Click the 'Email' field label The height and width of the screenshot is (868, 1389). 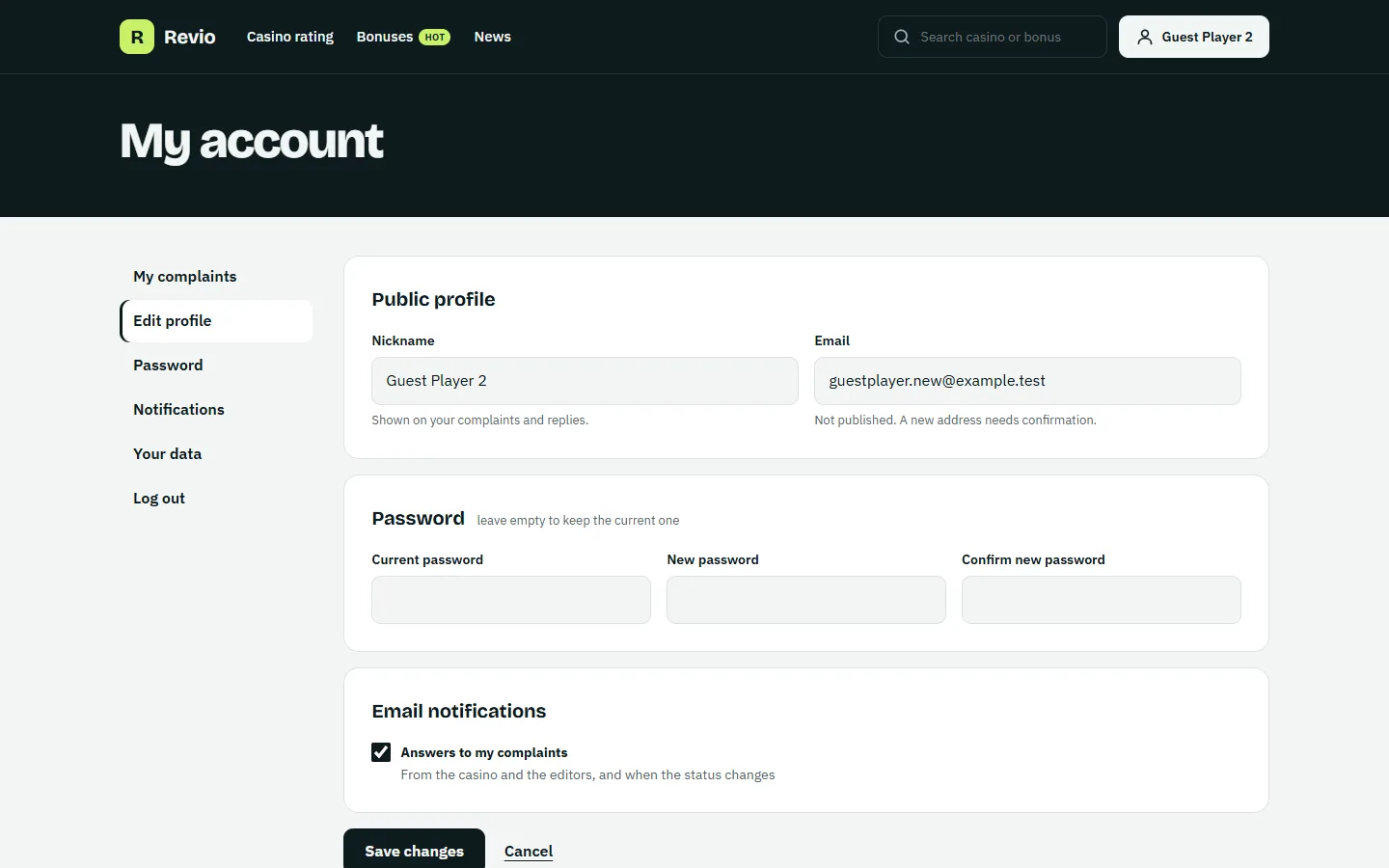(x=832, y=340)
